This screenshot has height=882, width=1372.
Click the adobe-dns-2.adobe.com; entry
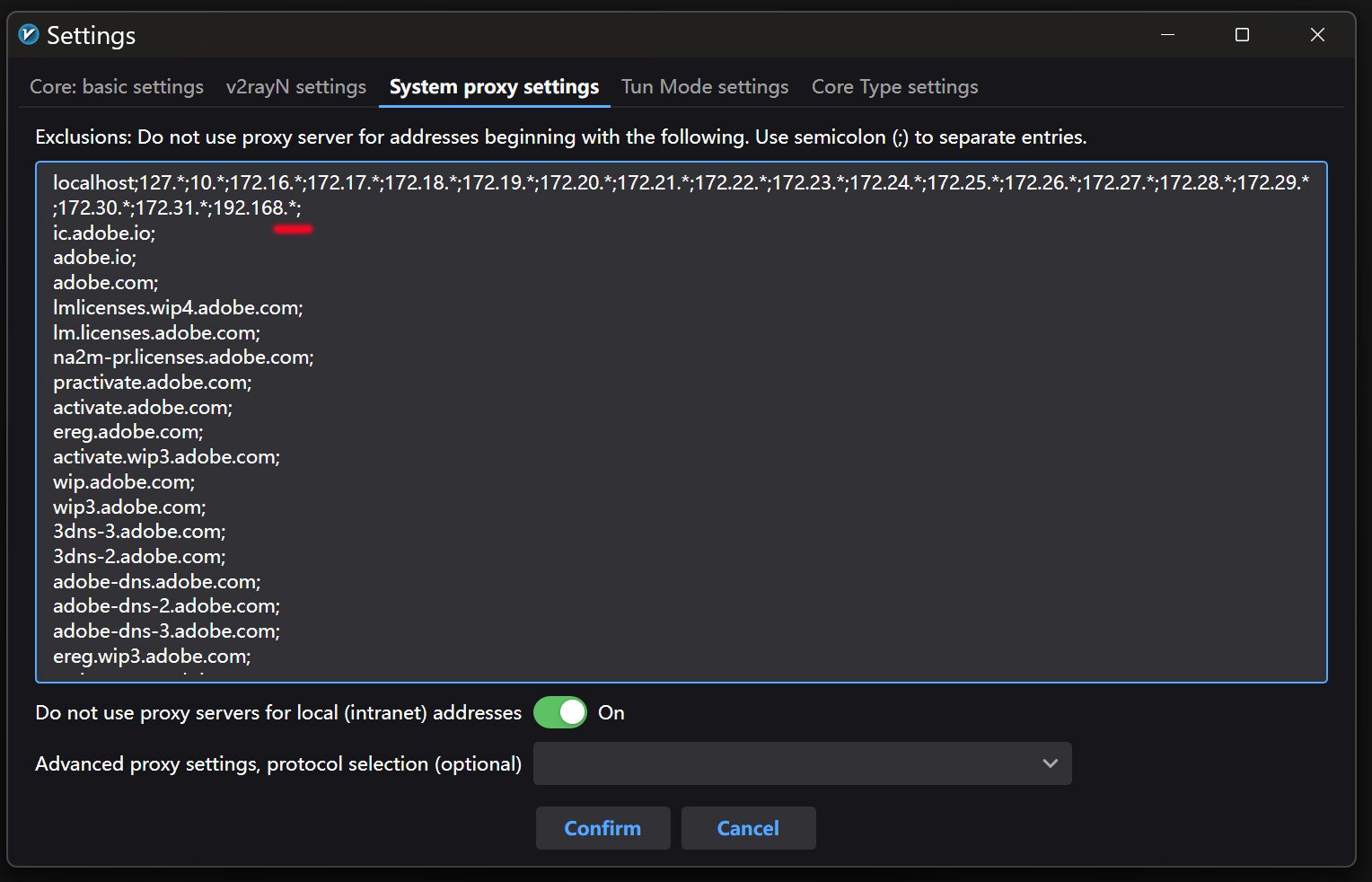click(x=166, y=606)
